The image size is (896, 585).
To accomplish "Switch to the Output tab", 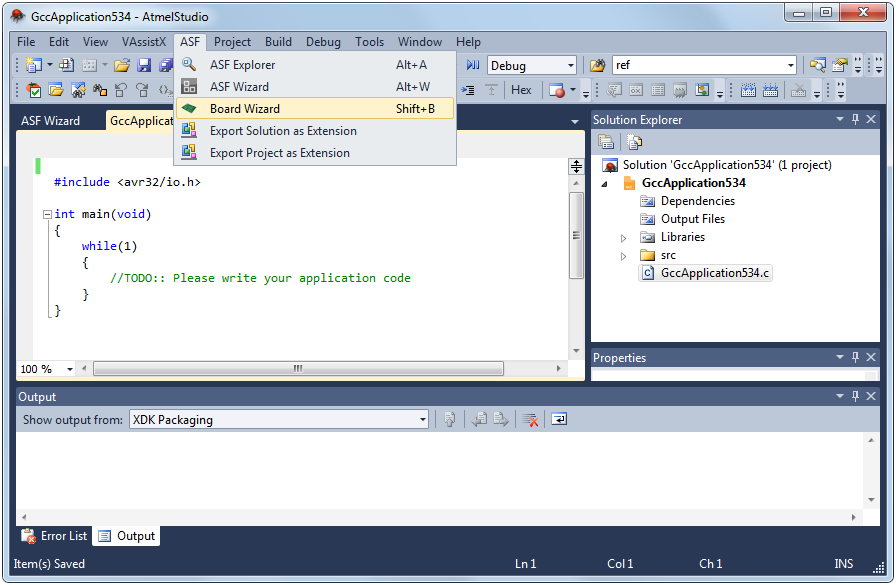I will click(127, 536).
